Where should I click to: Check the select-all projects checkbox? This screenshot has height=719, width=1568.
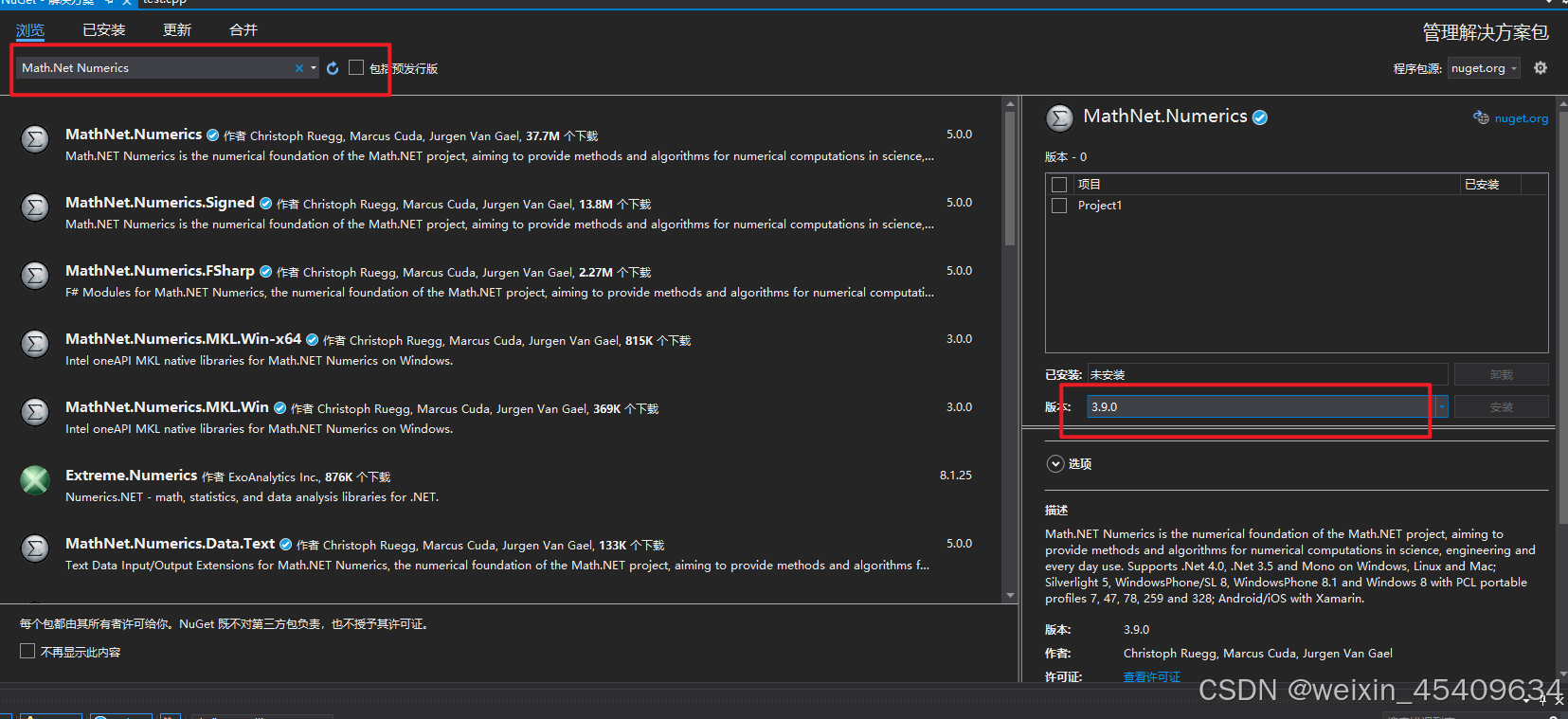pyautogui.click(x=1059, y=185)
